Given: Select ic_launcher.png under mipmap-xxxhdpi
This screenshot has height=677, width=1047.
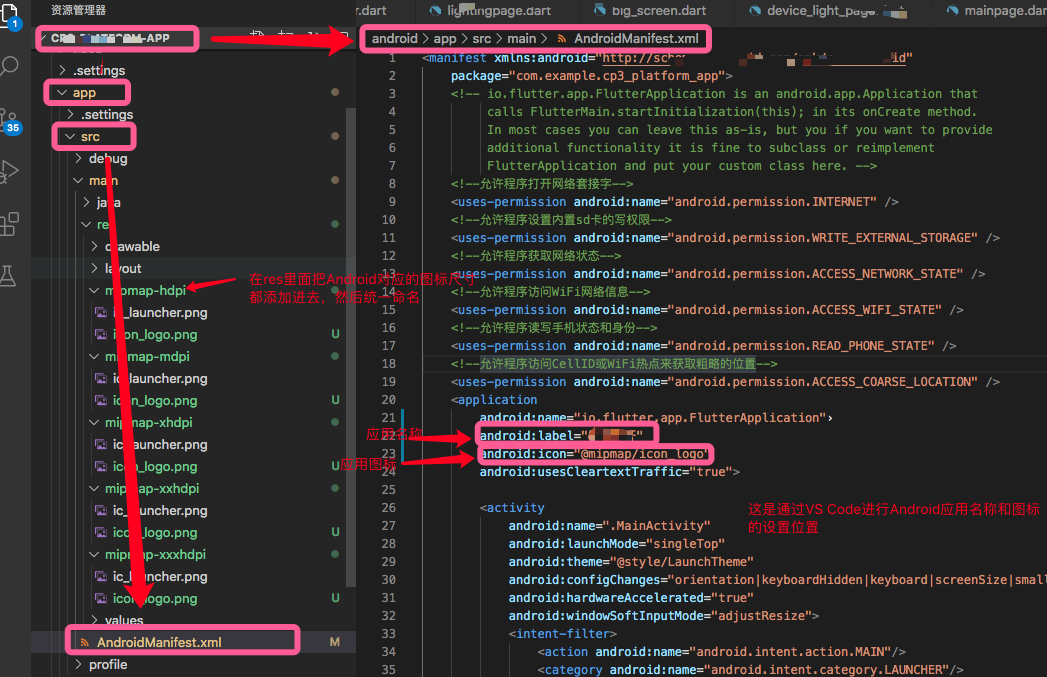Looking at the screenshot, I should pos(160,577).
